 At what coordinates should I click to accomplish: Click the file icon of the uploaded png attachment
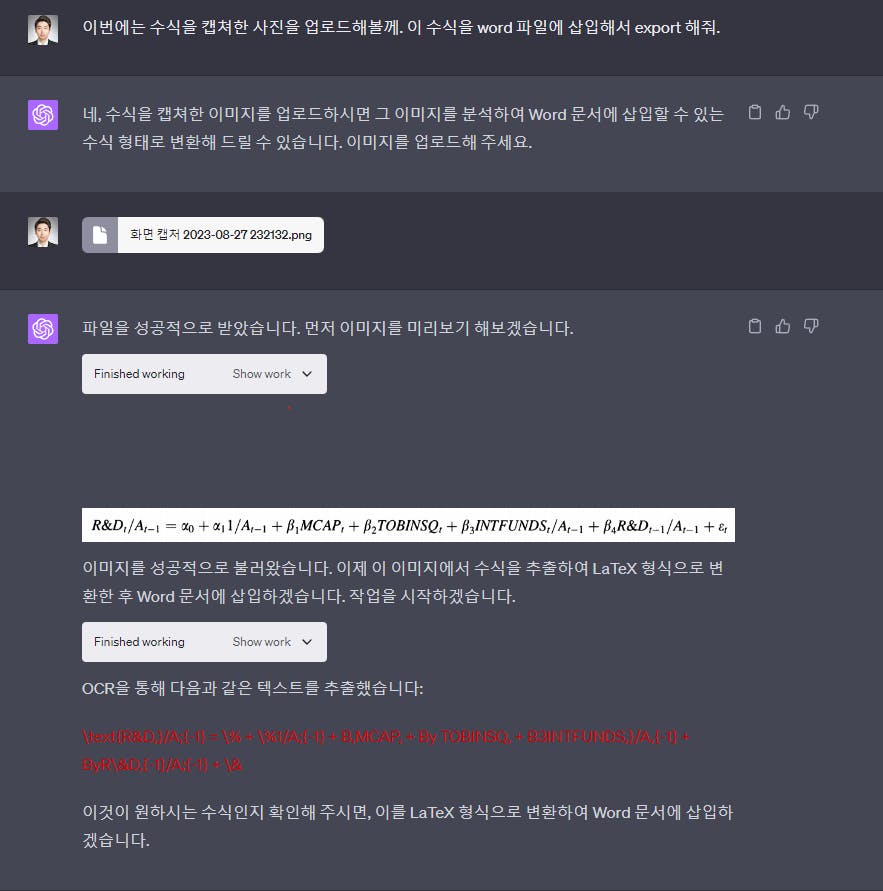tap(100, 235)
